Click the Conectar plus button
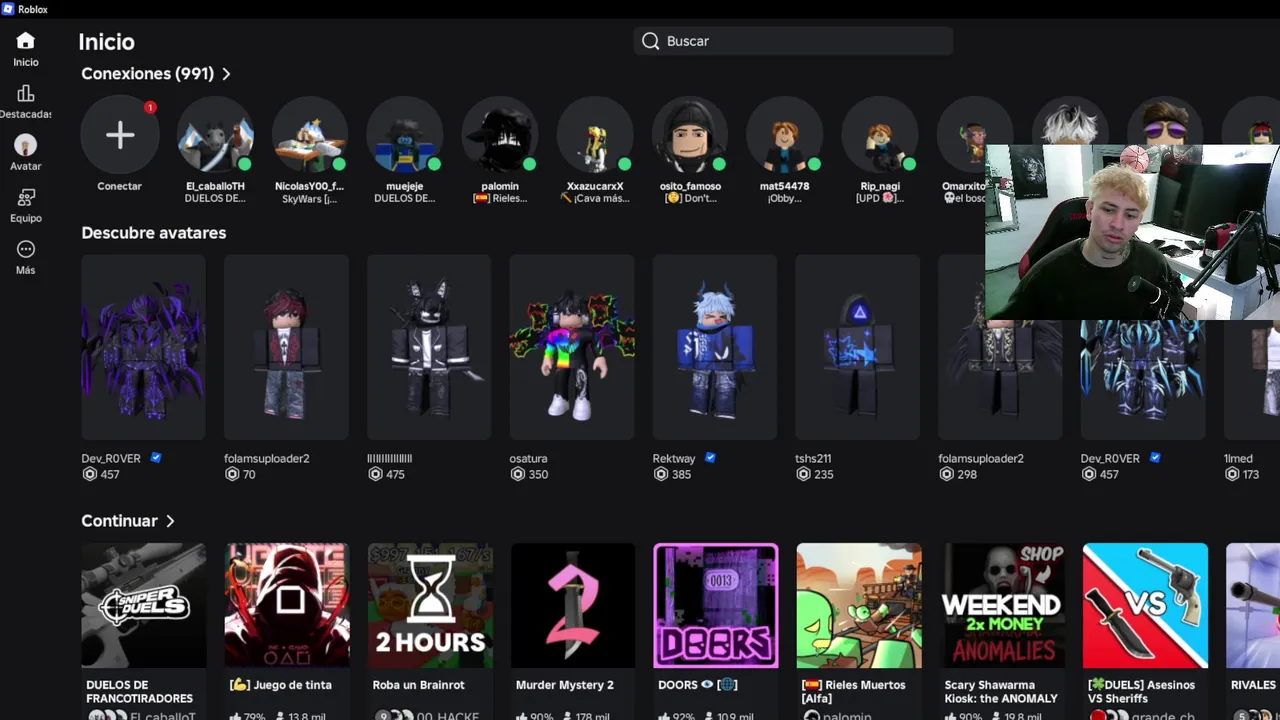This screenshot has width=1280, height=720. coord(120,135)
